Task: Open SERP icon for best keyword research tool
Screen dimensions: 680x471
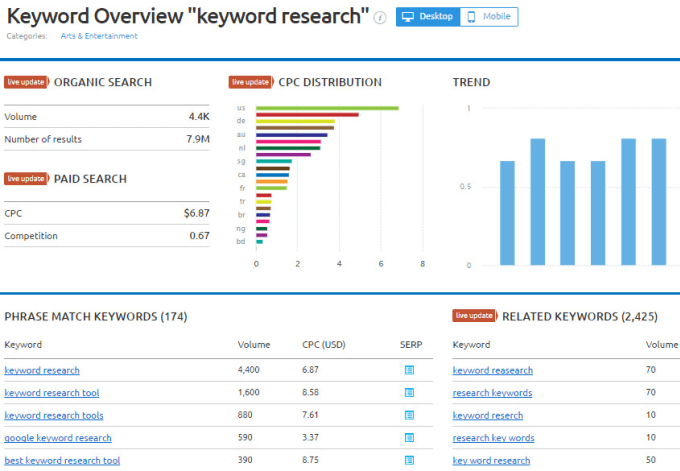Action: pyautogui.click(x=409, y=460)
